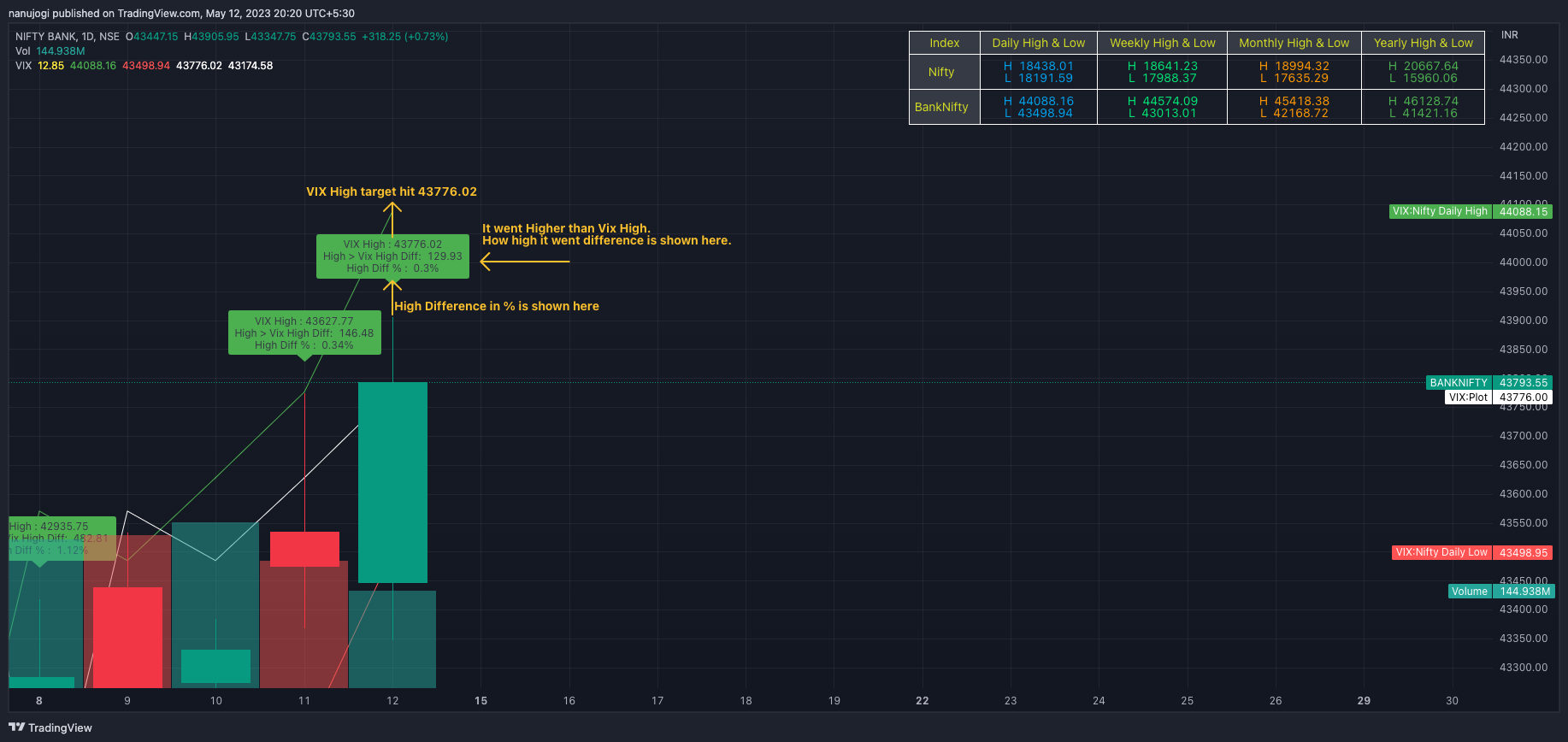
Task: Click 'High Difference in % is shown here' text
Action: 497,306
